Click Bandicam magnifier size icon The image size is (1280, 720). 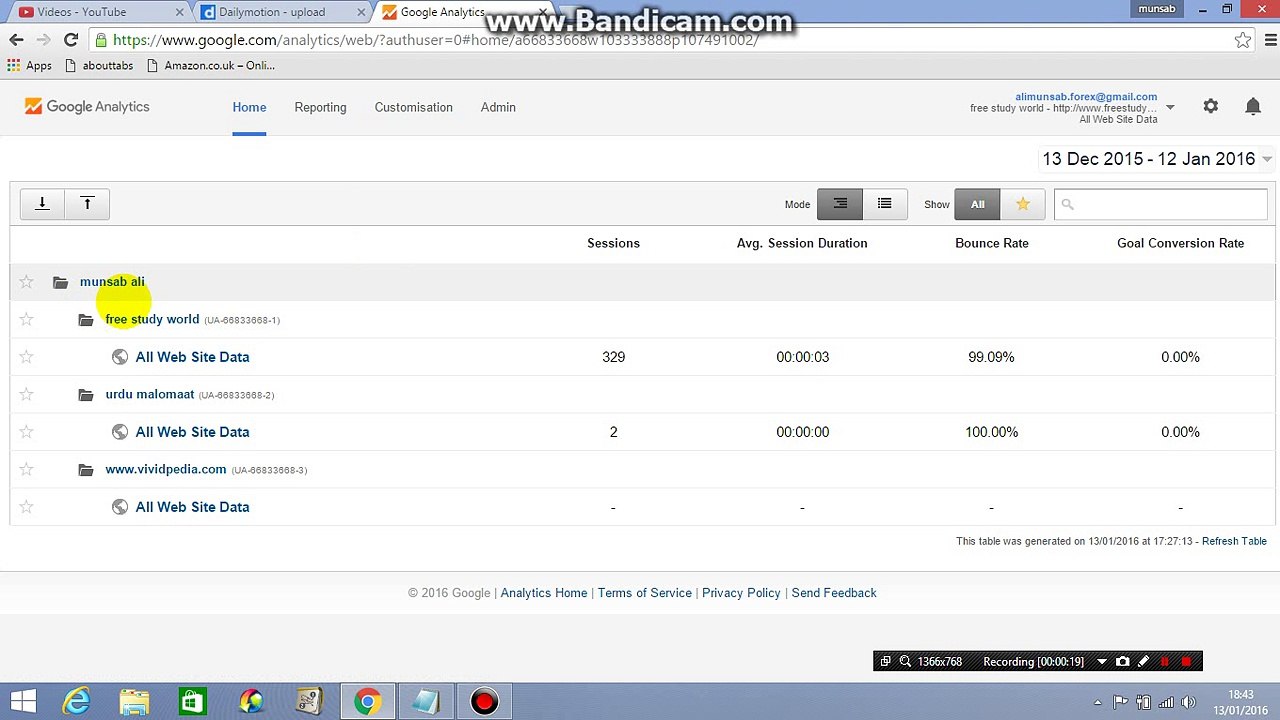coord(905,661)
